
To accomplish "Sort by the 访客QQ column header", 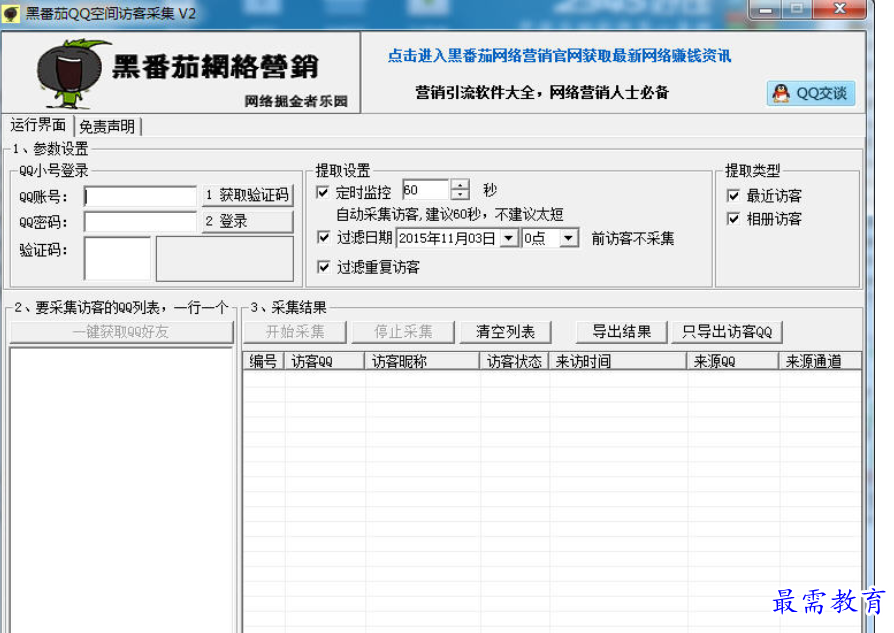I will (x=325, y=361).
